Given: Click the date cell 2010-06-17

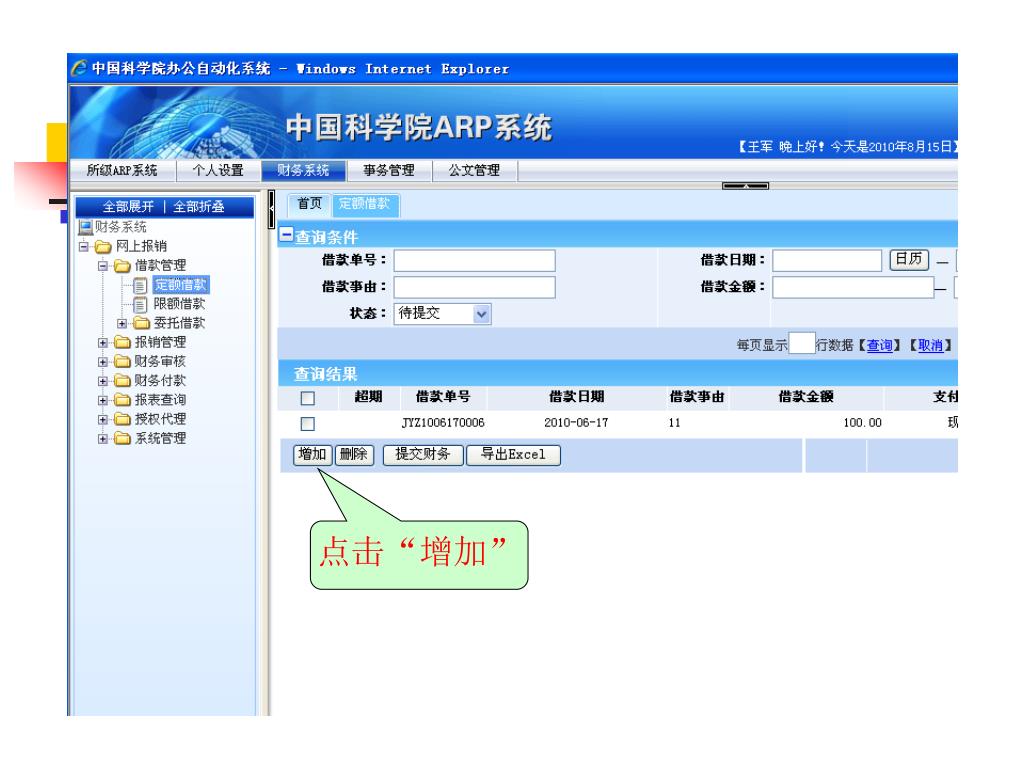Looking at the screenshot, I should click(576, 423).
